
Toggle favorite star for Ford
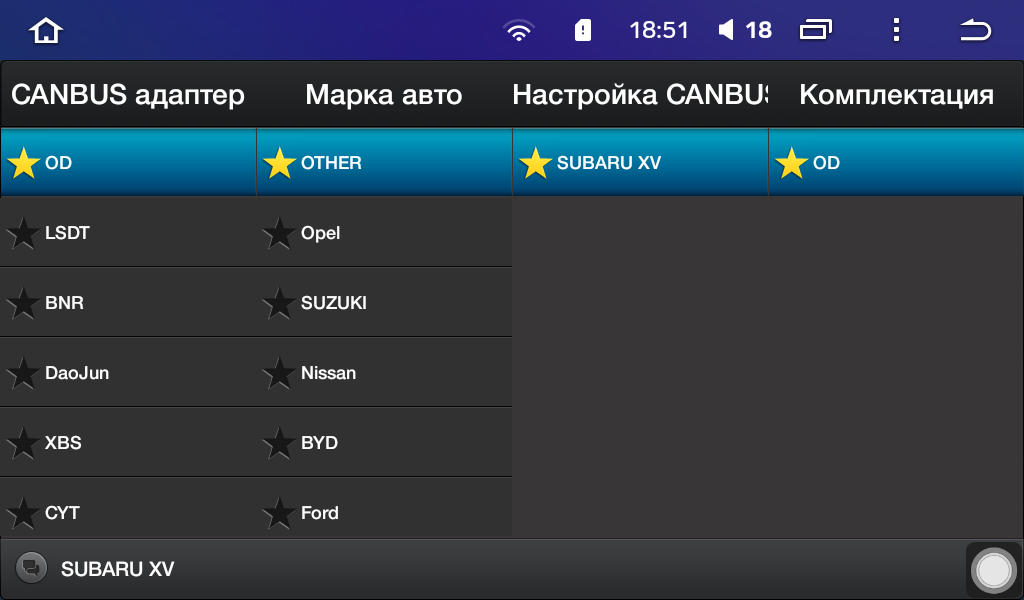(x=280, y=513)
